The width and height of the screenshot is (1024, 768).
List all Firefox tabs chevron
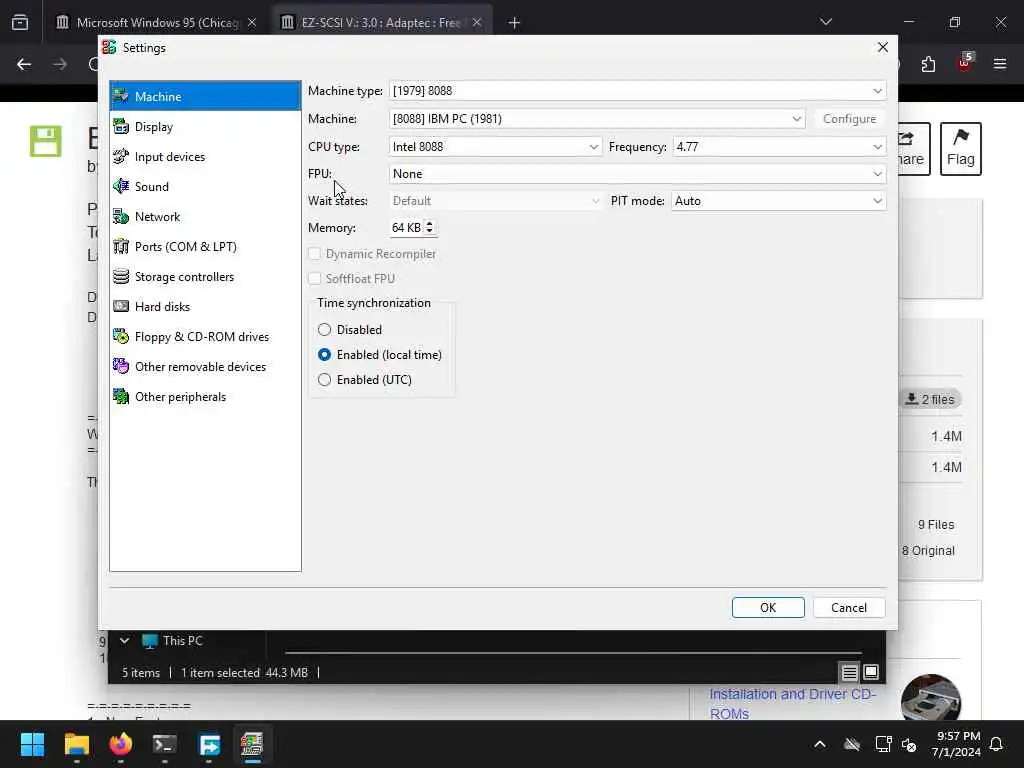tap(826, 22)
